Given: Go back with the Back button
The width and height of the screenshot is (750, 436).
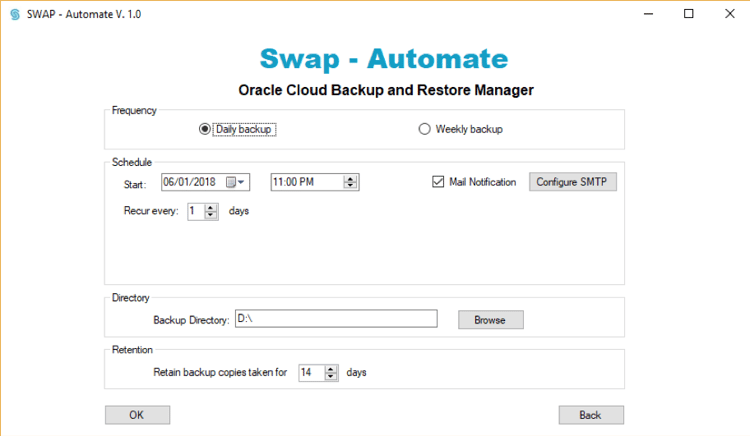Looking at the screenshot, I should (591, 415).
